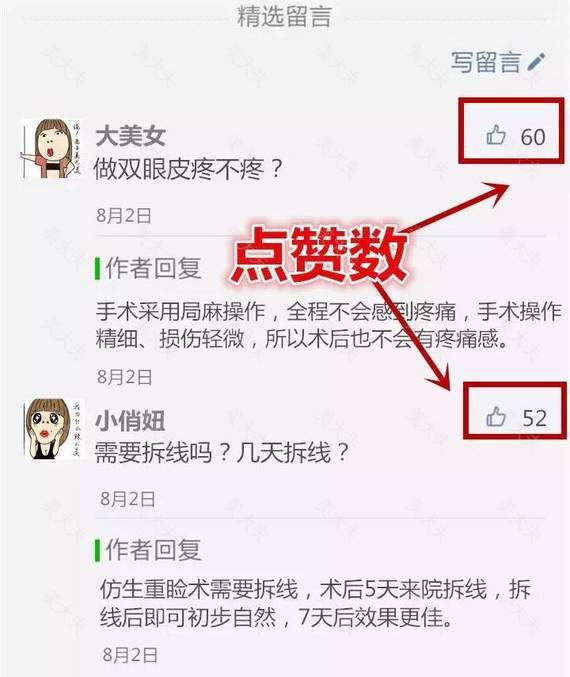The width and height of the screenshot is (570, 677).
Task: Like 大美女's comment with thumbs-up icon
Action: [496, 136]
